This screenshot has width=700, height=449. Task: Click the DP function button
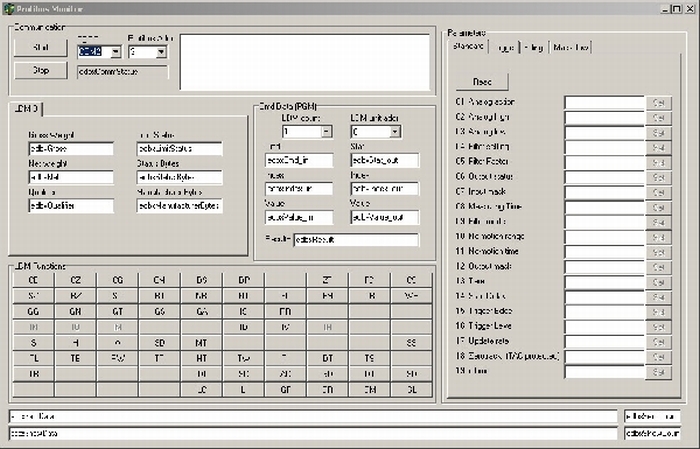point(243,280)
